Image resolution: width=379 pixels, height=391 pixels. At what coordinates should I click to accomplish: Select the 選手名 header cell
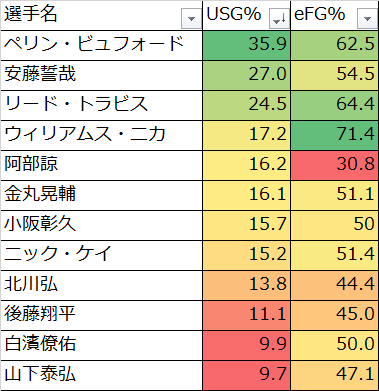(101, 15)
